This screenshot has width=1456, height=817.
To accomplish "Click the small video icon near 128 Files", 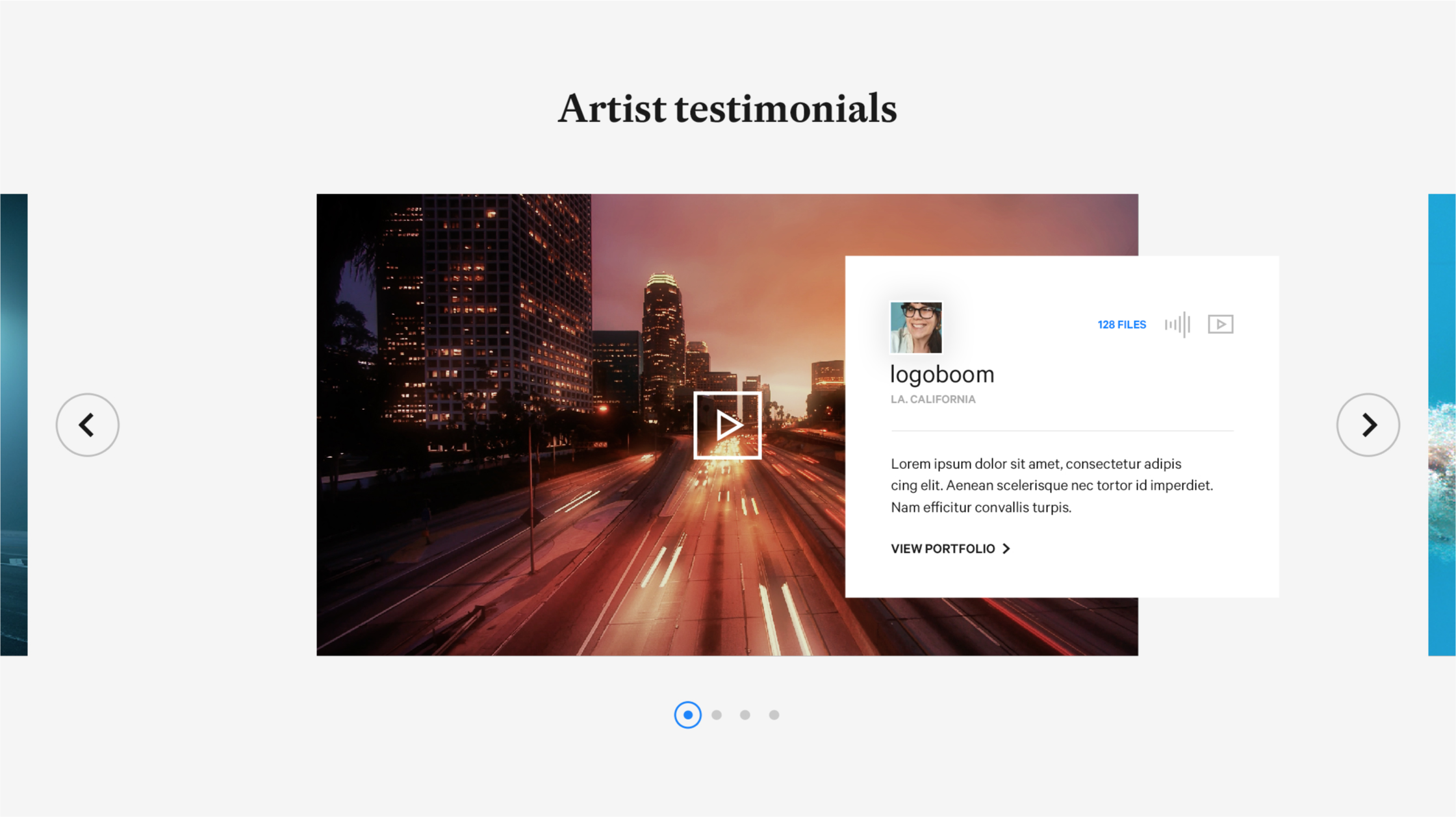I will pyautogui.click(x=1220, y=324).
